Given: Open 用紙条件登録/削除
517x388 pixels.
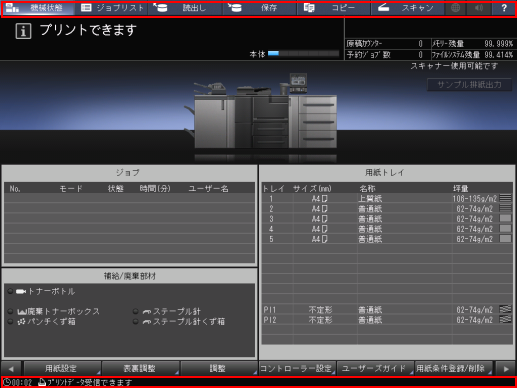Looking at the screenshot, I should (453, 368).
